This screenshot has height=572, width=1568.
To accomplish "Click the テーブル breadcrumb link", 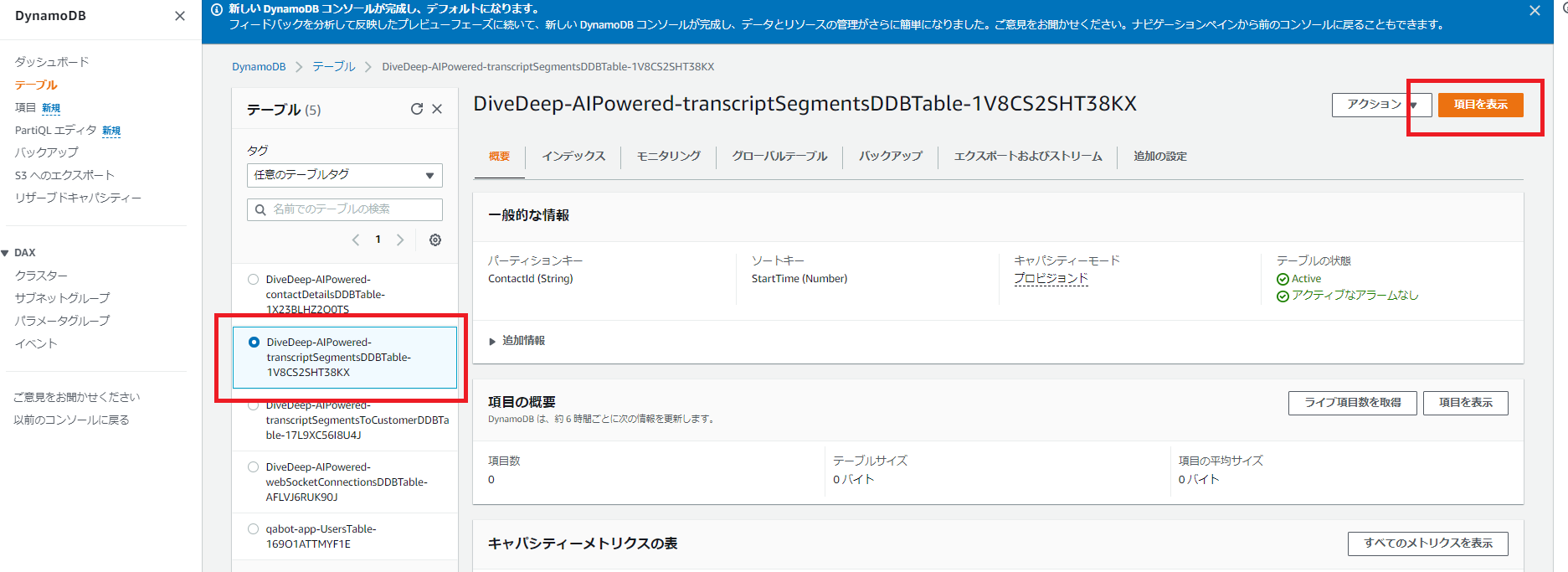I will [x=334, y=67].
